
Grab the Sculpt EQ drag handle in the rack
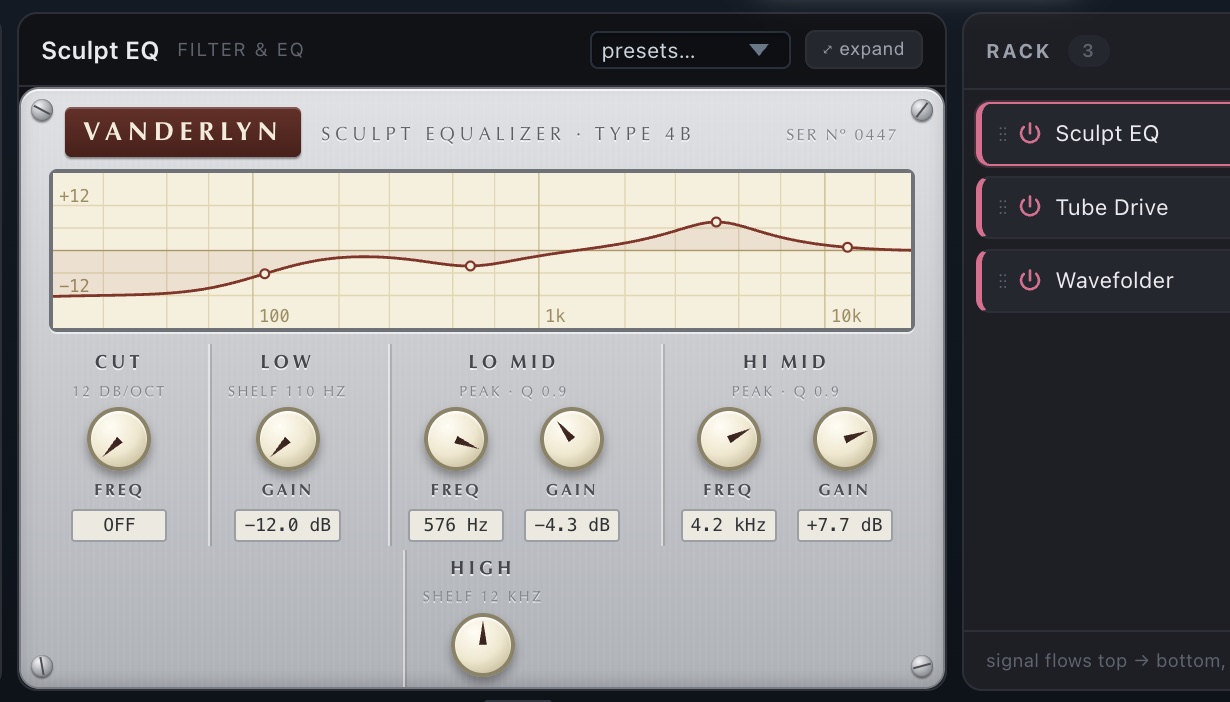(1003, 133)
